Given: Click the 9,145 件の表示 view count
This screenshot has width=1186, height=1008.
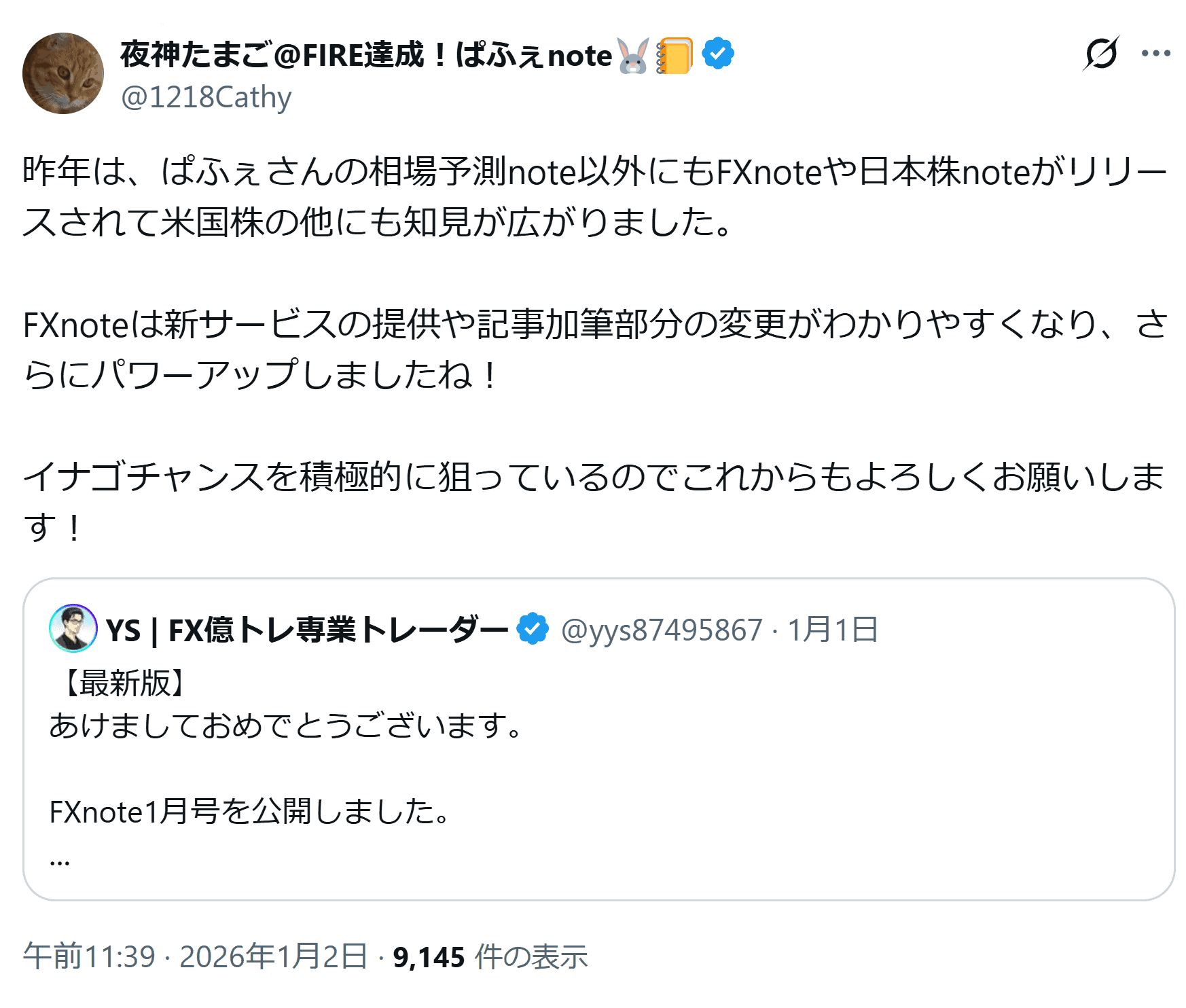Looking at the screenshot, I should (490, 956).
